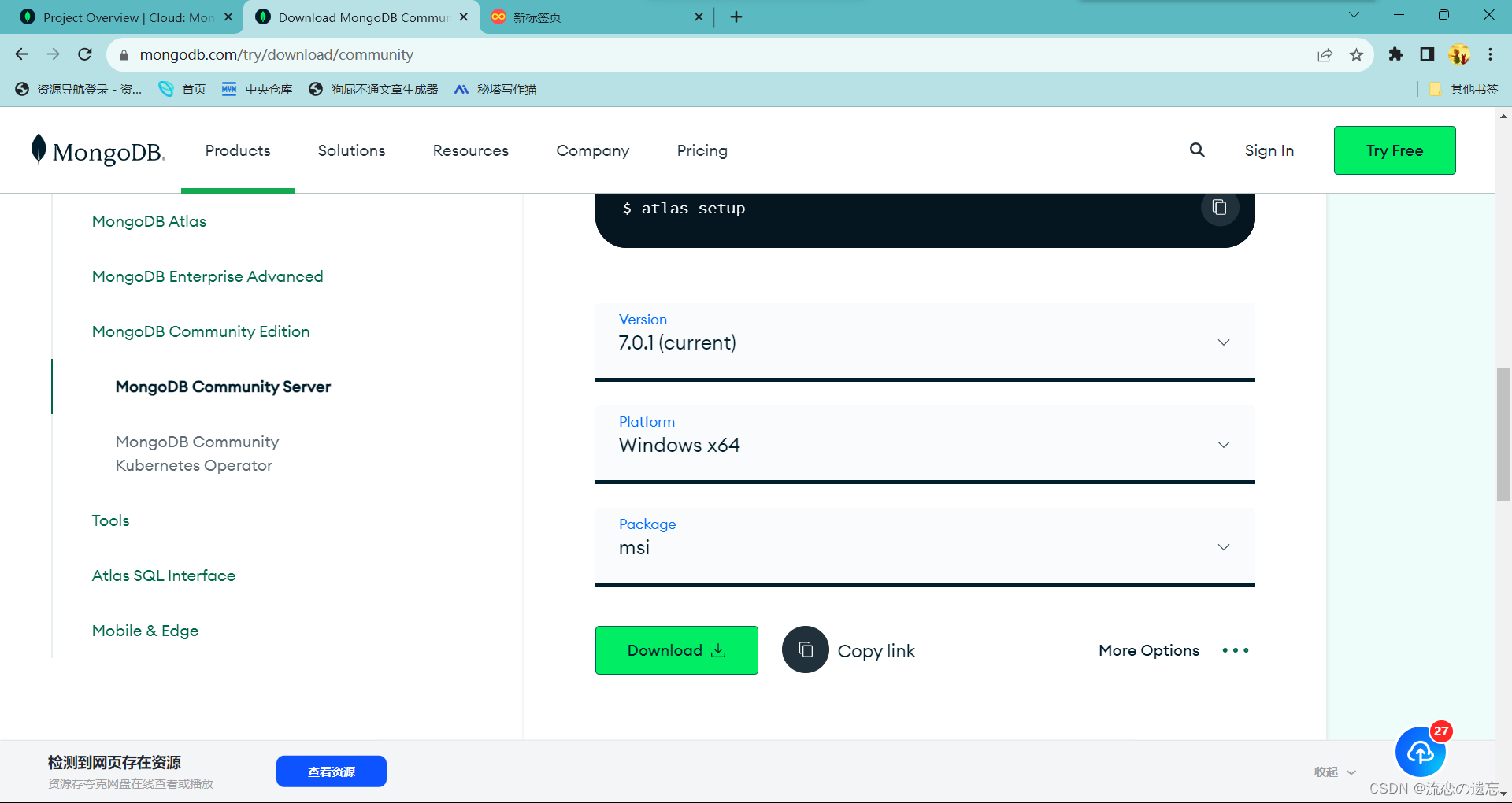The image size is (1512, 803).
Task: Open Tools in sidebar
Action: 110,520
